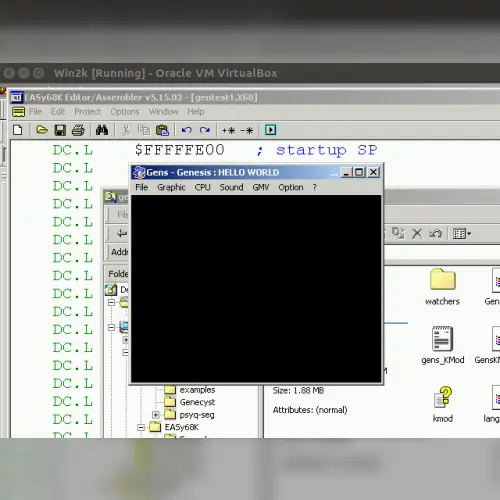The height and width of the screenshot is (500, 500).
Task: Undo the last edit in EASy68K
Action: (187, 130)
